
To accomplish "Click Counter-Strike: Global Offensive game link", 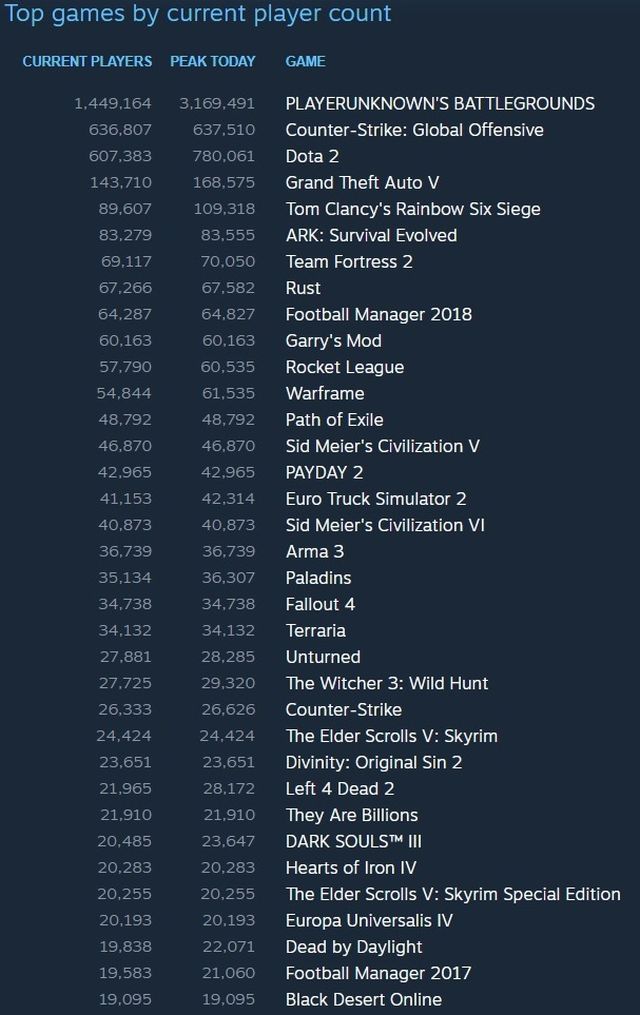I will point(414,130).
